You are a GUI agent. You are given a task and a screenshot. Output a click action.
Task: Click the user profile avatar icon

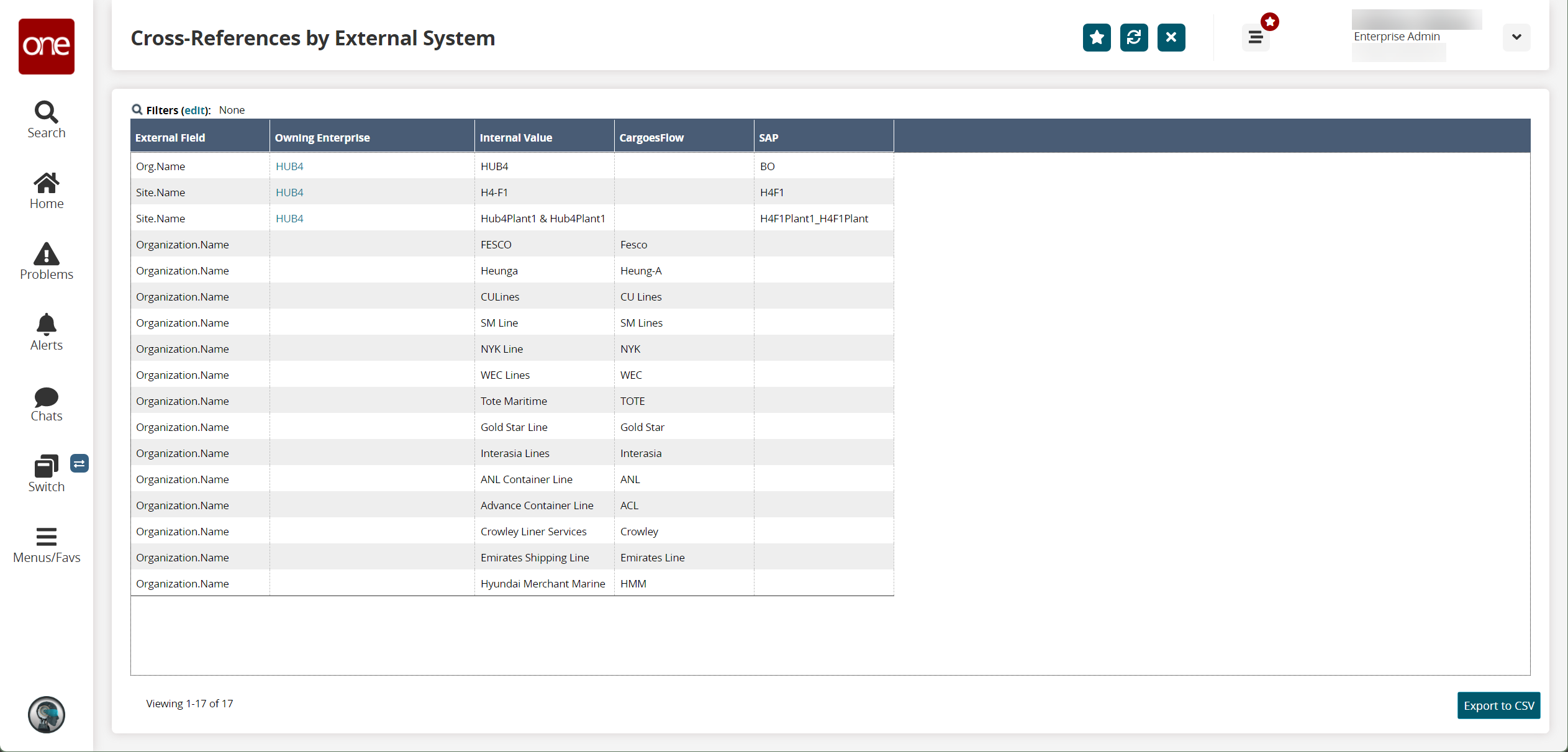pyautogui.click(x=45, y=714)
